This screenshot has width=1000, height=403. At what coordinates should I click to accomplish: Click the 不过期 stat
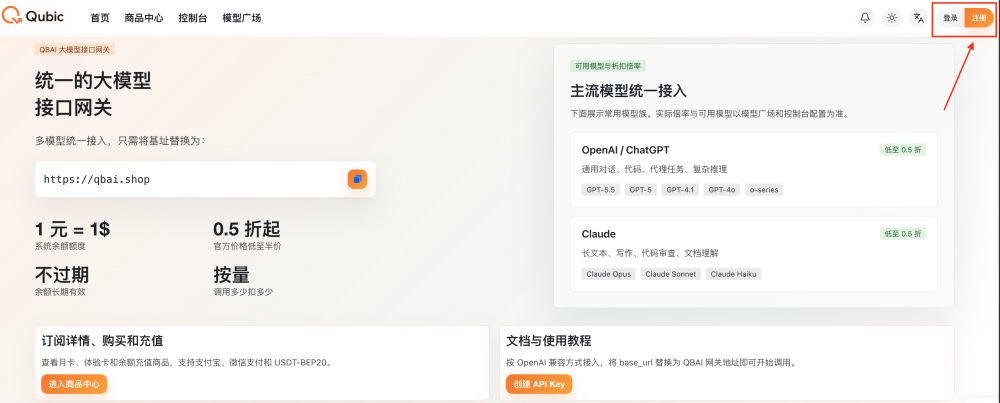tap(62, 275)
